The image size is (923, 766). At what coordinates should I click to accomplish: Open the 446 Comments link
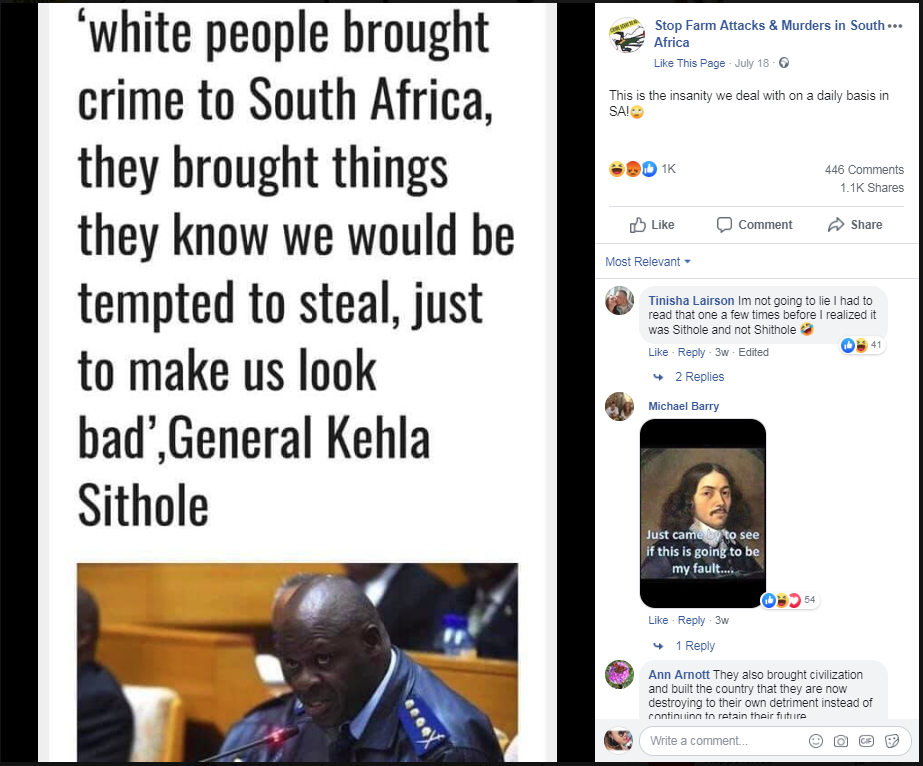click(x=864, y=170)
